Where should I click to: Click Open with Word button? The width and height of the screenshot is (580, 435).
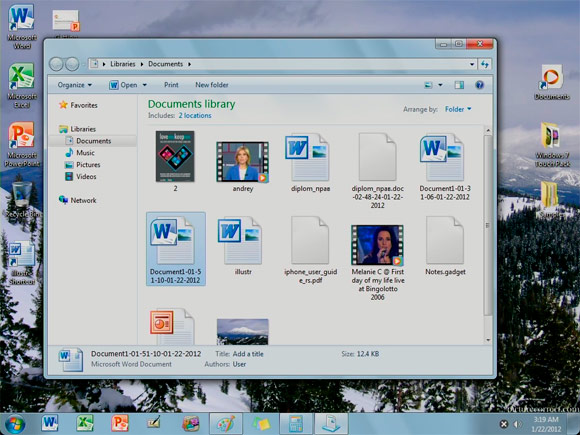coord(123,85)
